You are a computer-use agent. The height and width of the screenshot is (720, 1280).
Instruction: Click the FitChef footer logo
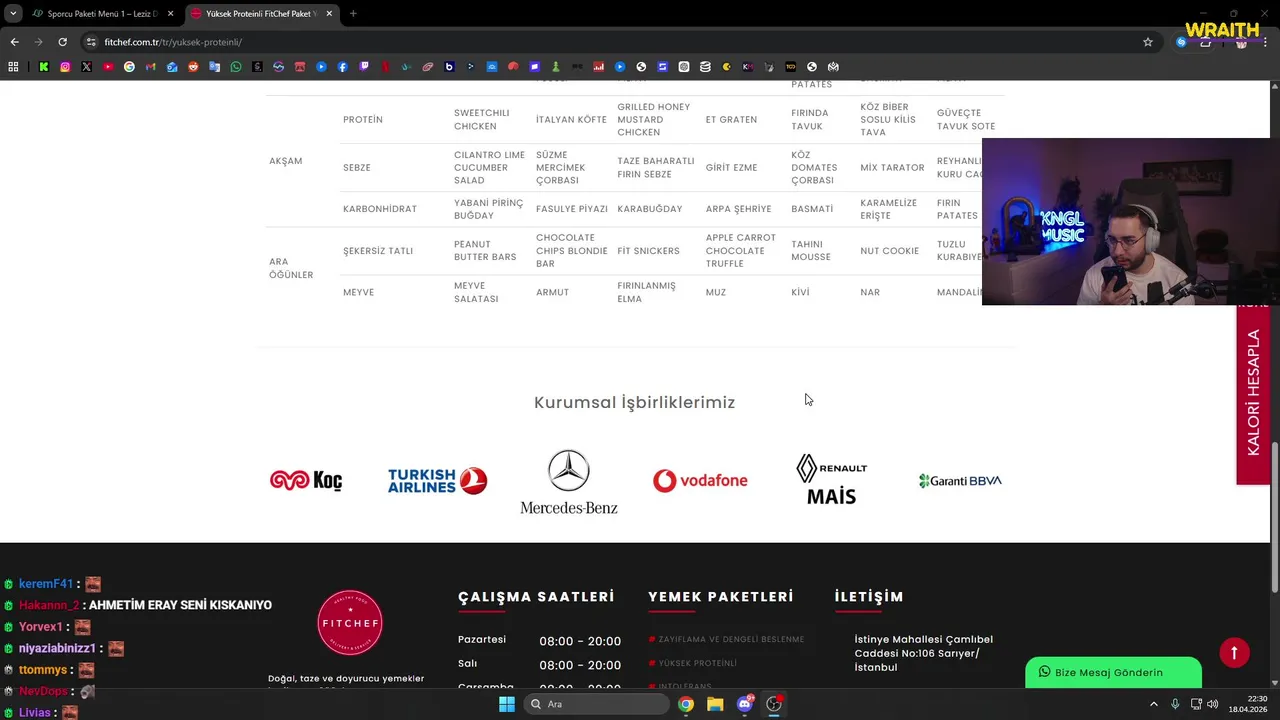coord(350,622)
